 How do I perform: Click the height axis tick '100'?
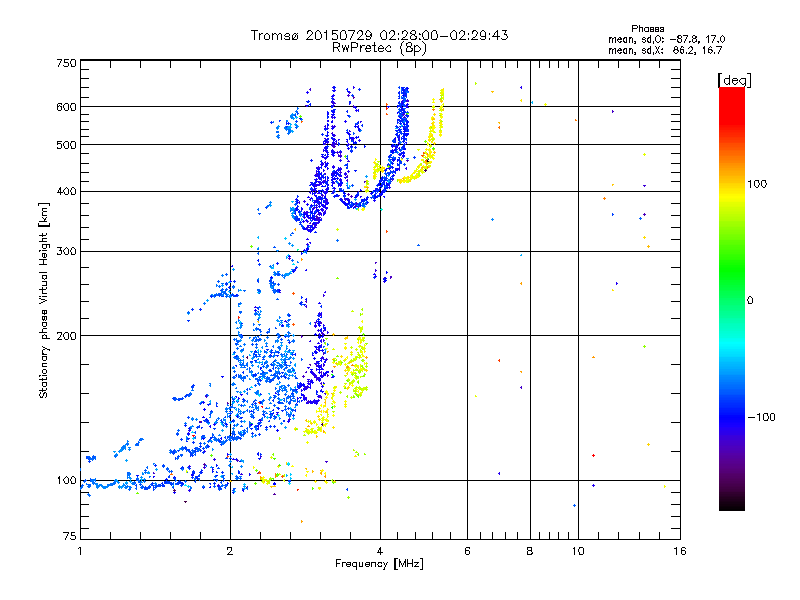66,481
